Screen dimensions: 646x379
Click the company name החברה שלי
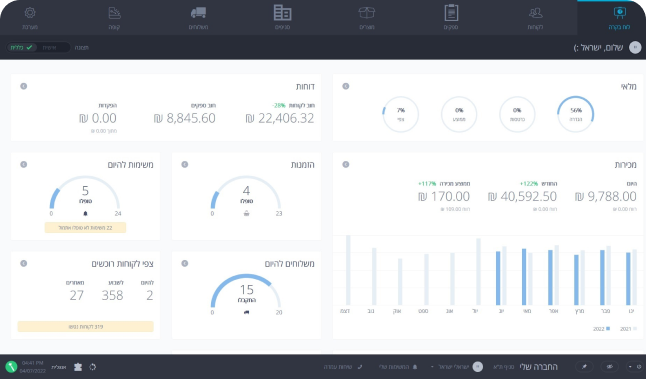pos(538,367)
